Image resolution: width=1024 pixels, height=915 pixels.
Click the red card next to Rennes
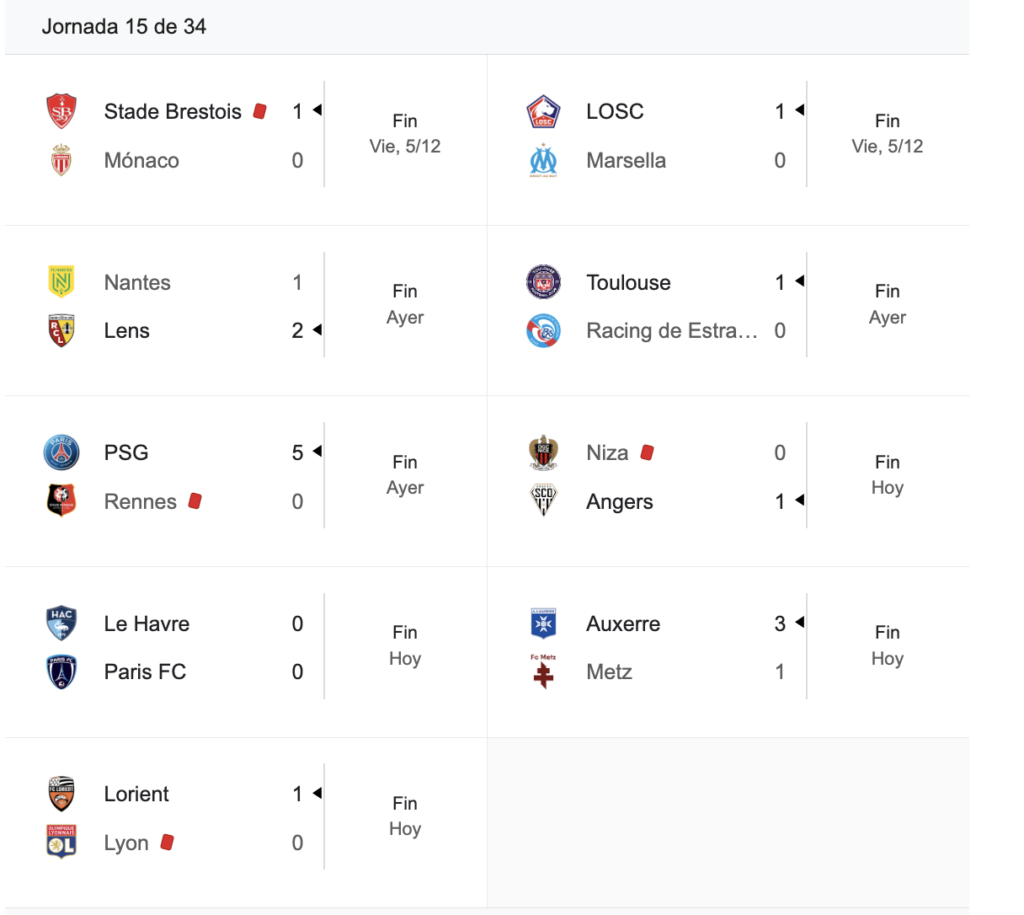click(x=195, y=500)
